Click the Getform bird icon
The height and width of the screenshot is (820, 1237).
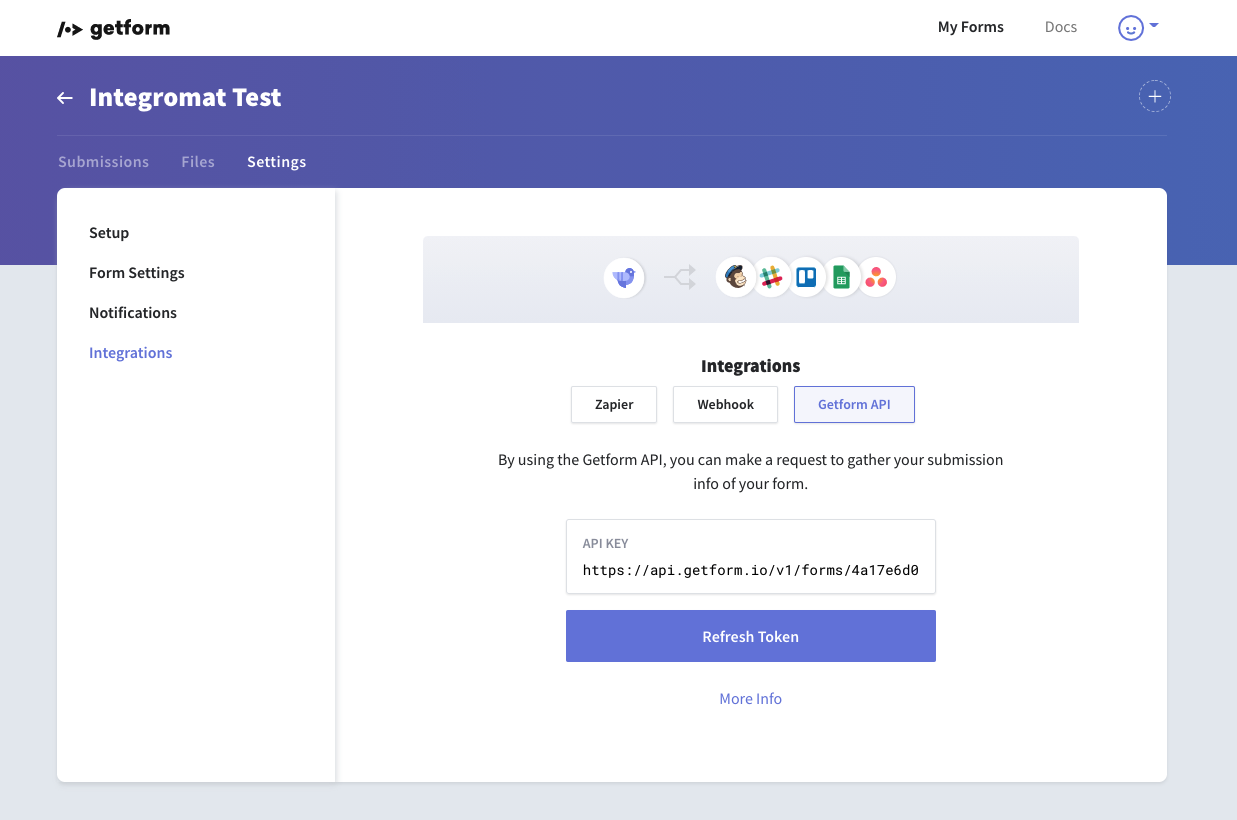pos(625,277)
